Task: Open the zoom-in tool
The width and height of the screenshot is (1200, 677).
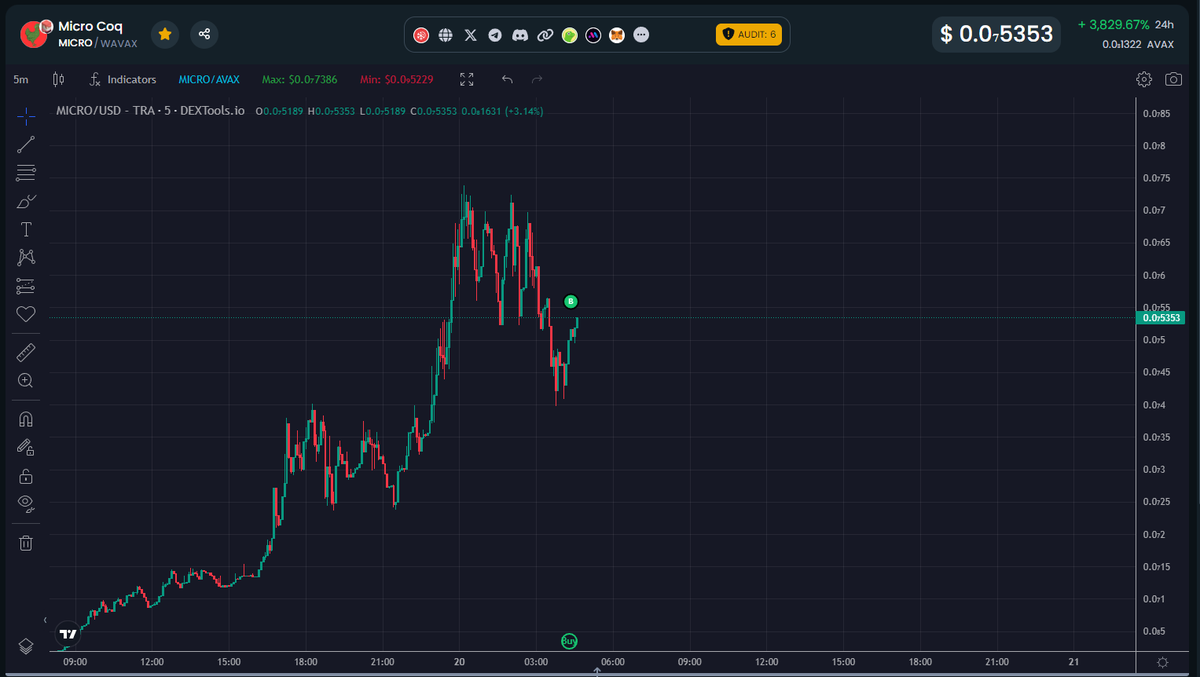Action: click(25, 380)
